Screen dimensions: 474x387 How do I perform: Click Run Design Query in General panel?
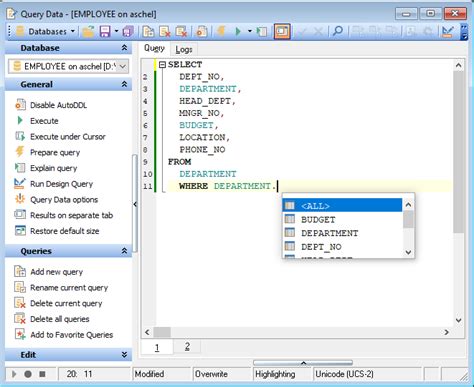[x=54, y=184]
